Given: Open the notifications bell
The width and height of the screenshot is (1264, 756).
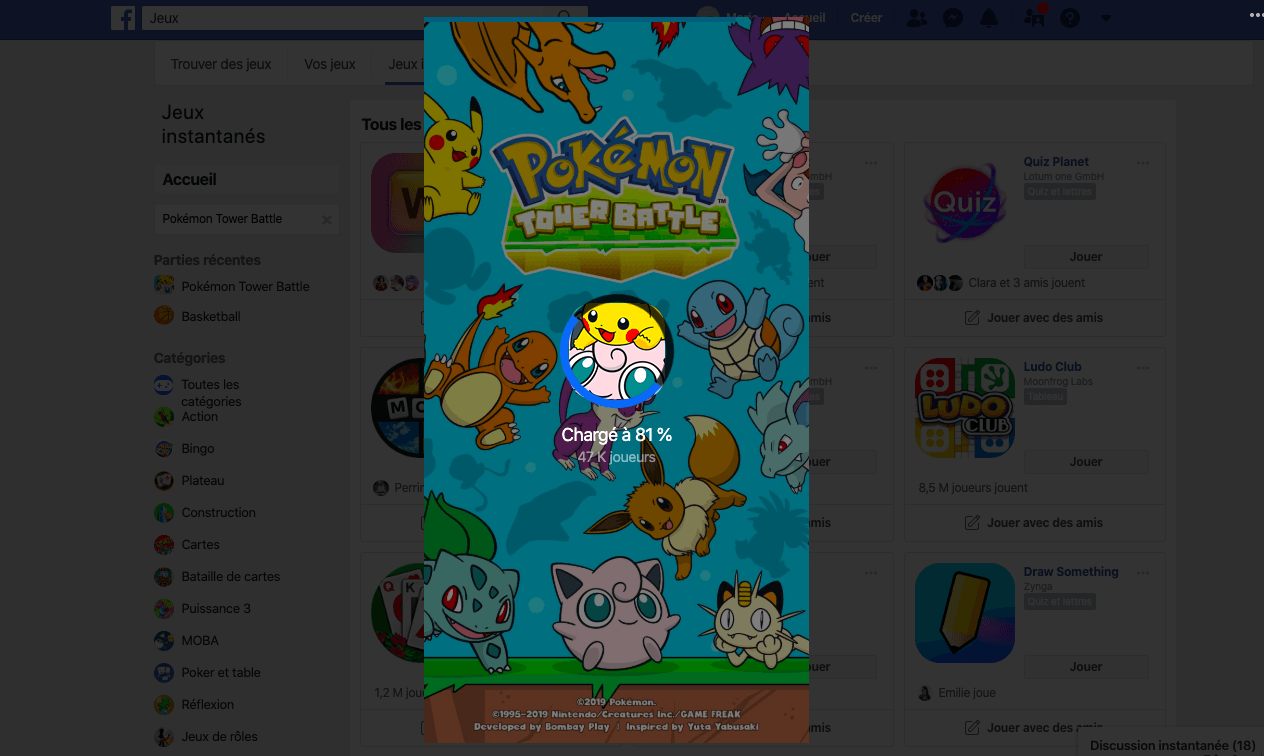Looking at the screenshot, I should point(989,18).
